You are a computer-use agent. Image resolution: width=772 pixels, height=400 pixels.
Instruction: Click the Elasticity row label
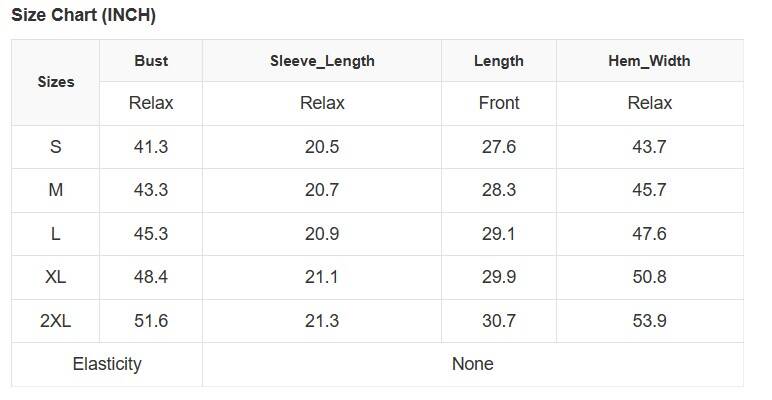pos(107,364)
